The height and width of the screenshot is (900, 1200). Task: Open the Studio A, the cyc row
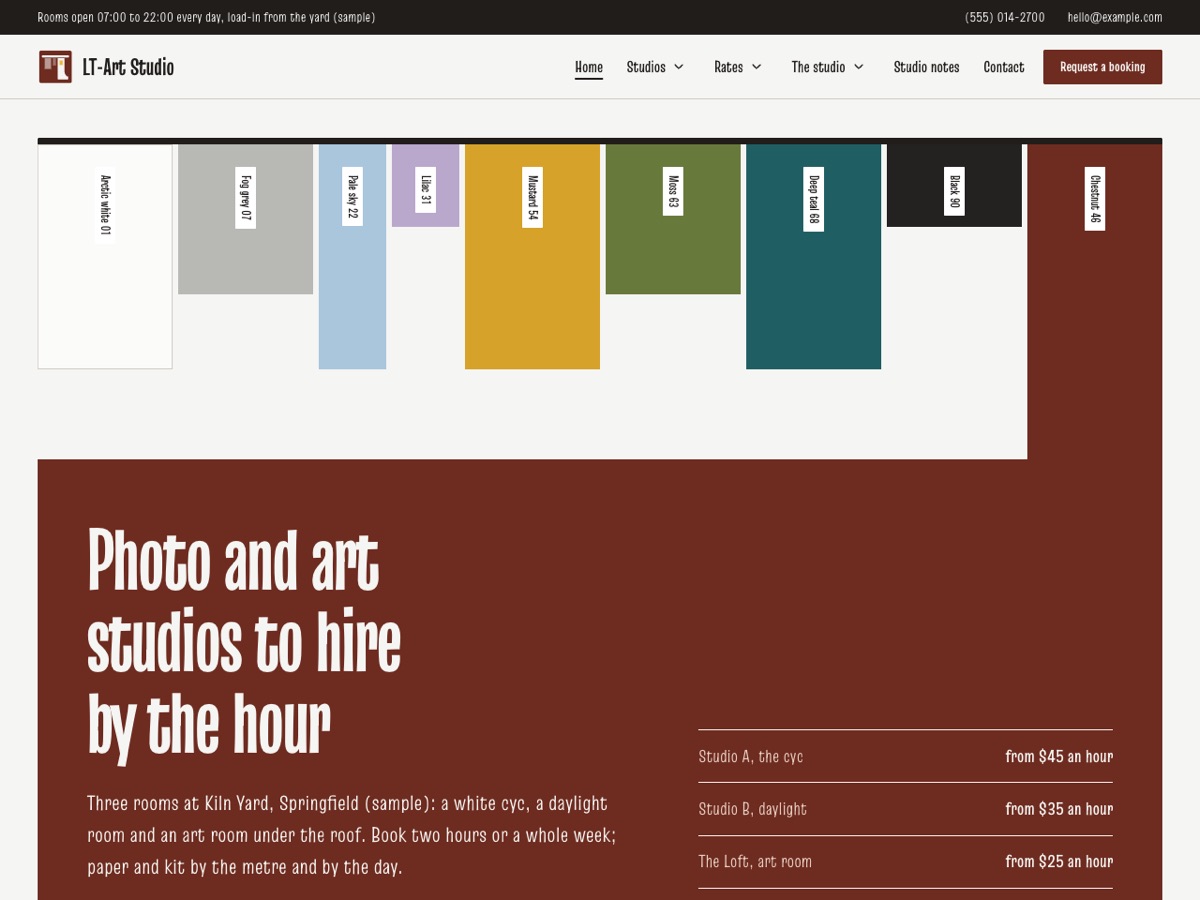point(905,756)
